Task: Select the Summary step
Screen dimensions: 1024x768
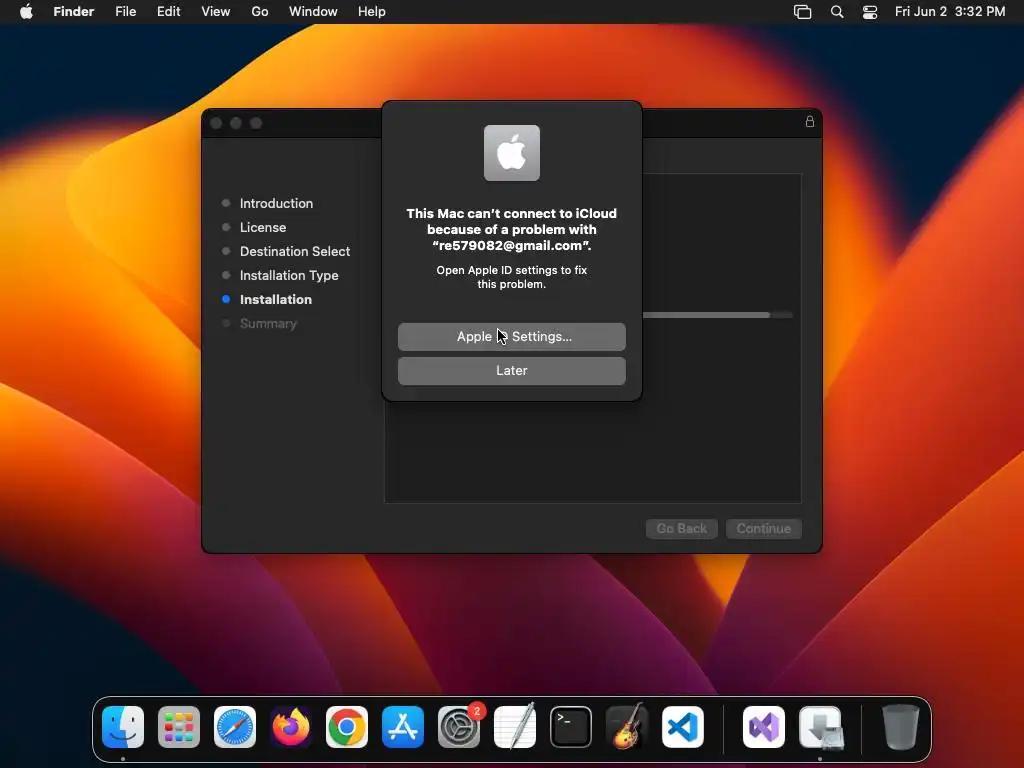Action: click(x=268, y=324)
